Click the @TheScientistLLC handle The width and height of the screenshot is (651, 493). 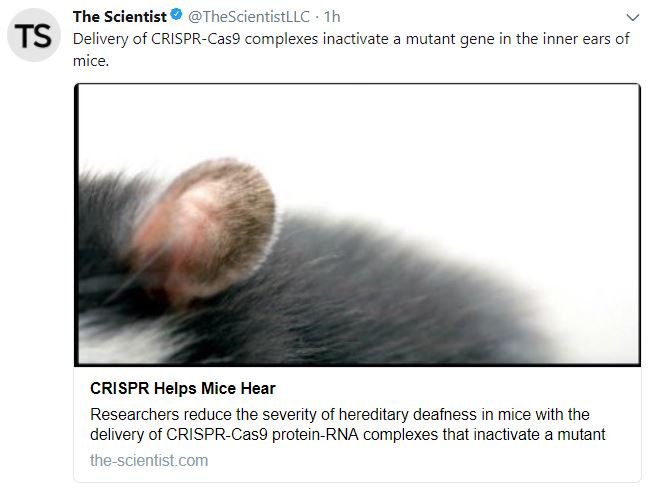247,17
